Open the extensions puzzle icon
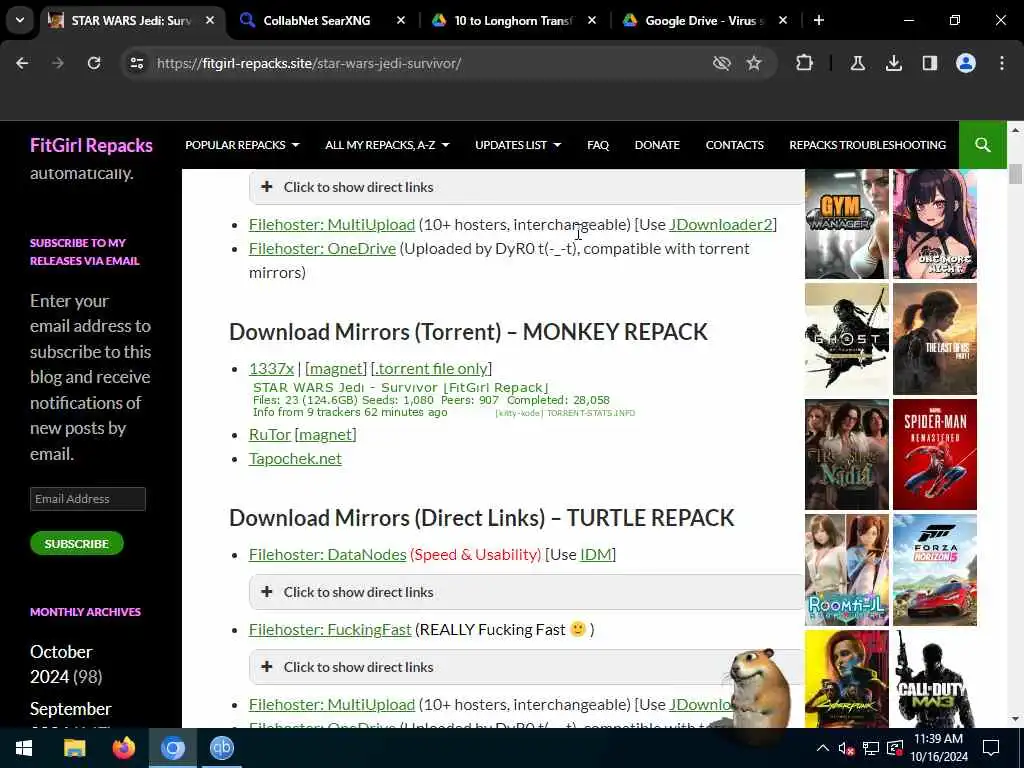 805,63
